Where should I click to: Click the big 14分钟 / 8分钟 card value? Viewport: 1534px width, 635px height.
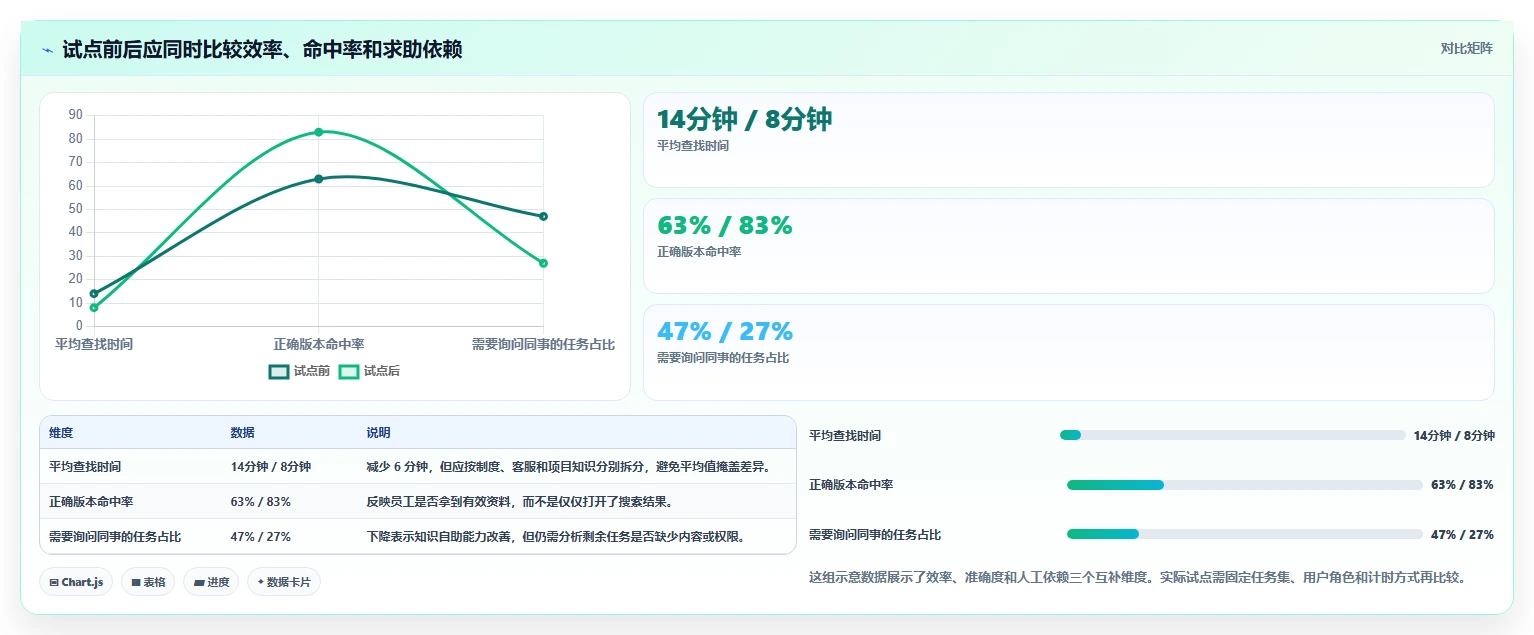tap(744, 119)
